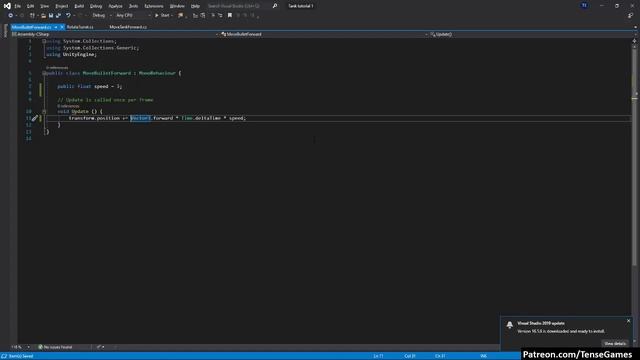Open the Extensions menu

(x=154, y=6)
